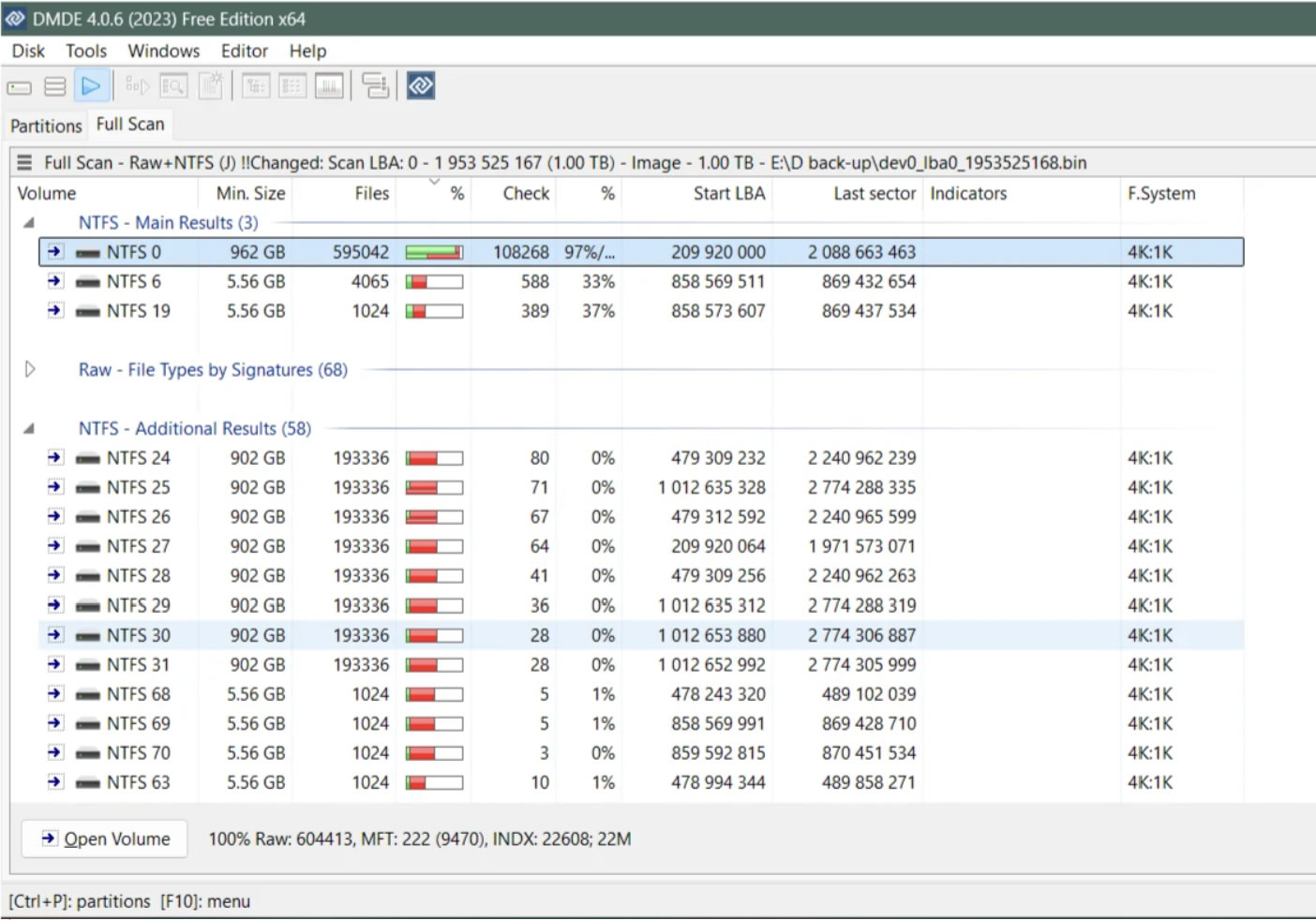This screenshot has width=1316, height=920.
Task: Switch to the Partitions tab
Action: pyautogui.click(x=46, y=126)
